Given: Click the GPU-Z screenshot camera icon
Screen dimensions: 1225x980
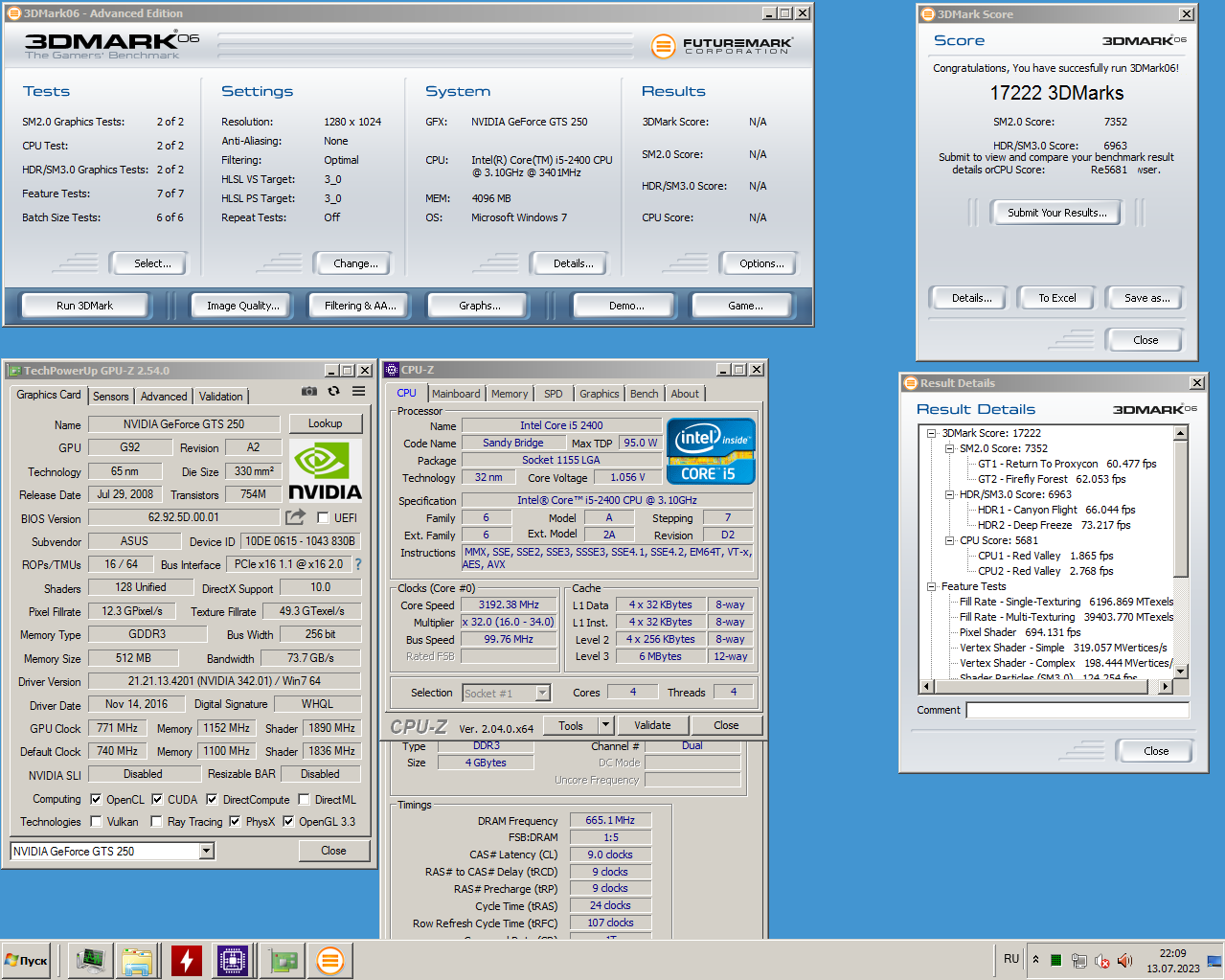Looking at the screenshot, I should click(x=309, y=391).
